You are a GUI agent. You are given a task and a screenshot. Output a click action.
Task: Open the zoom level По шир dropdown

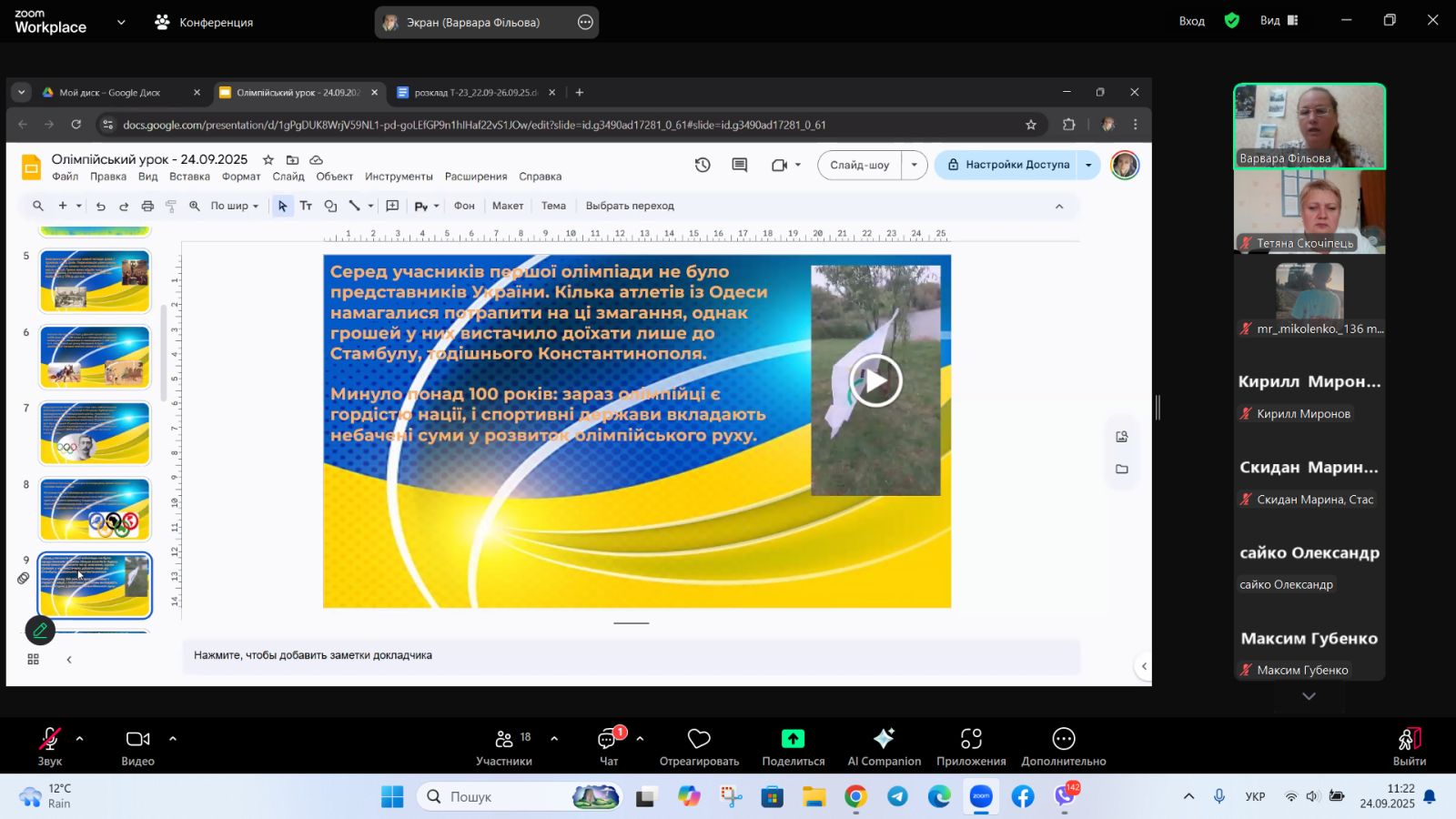point(234,207)
